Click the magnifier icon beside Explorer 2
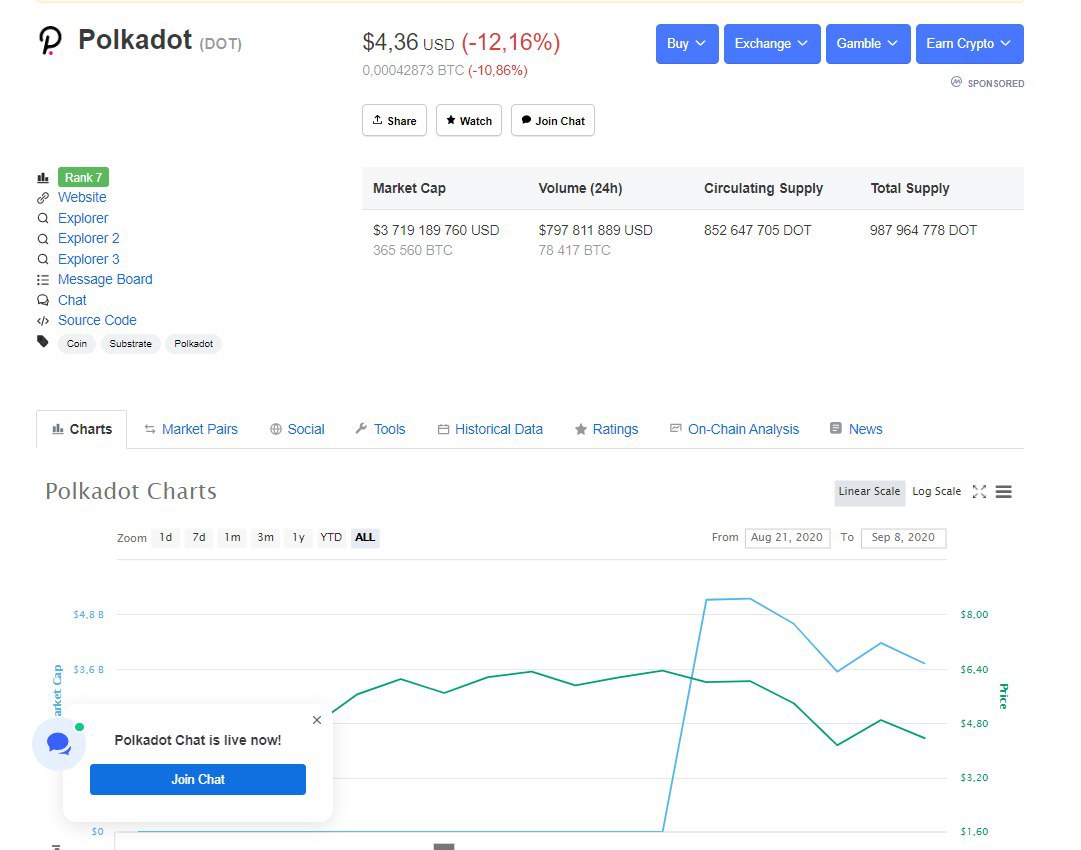This screenshot has width=1081, height=850. [43, 239]
